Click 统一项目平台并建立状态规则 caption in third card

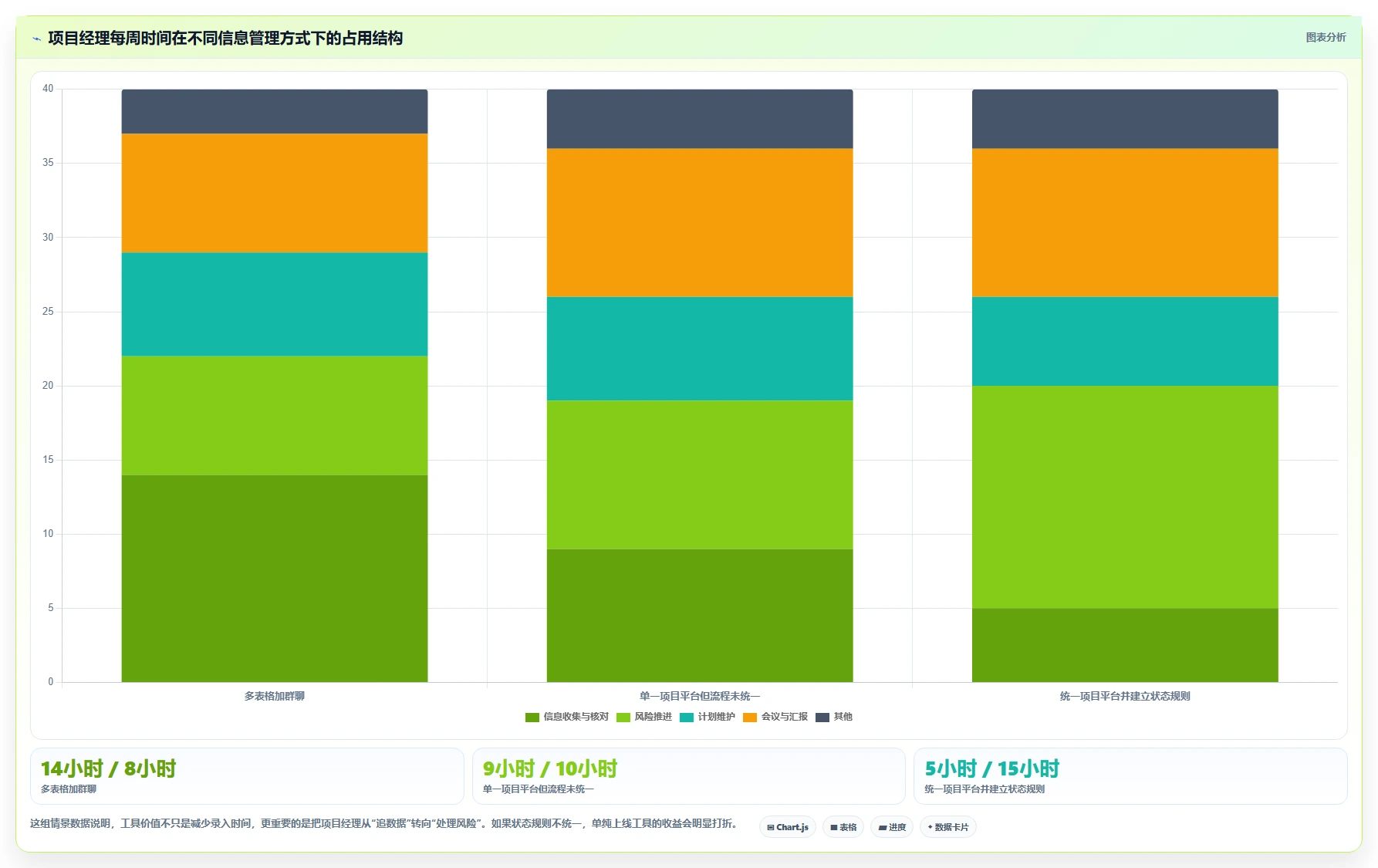985,789
